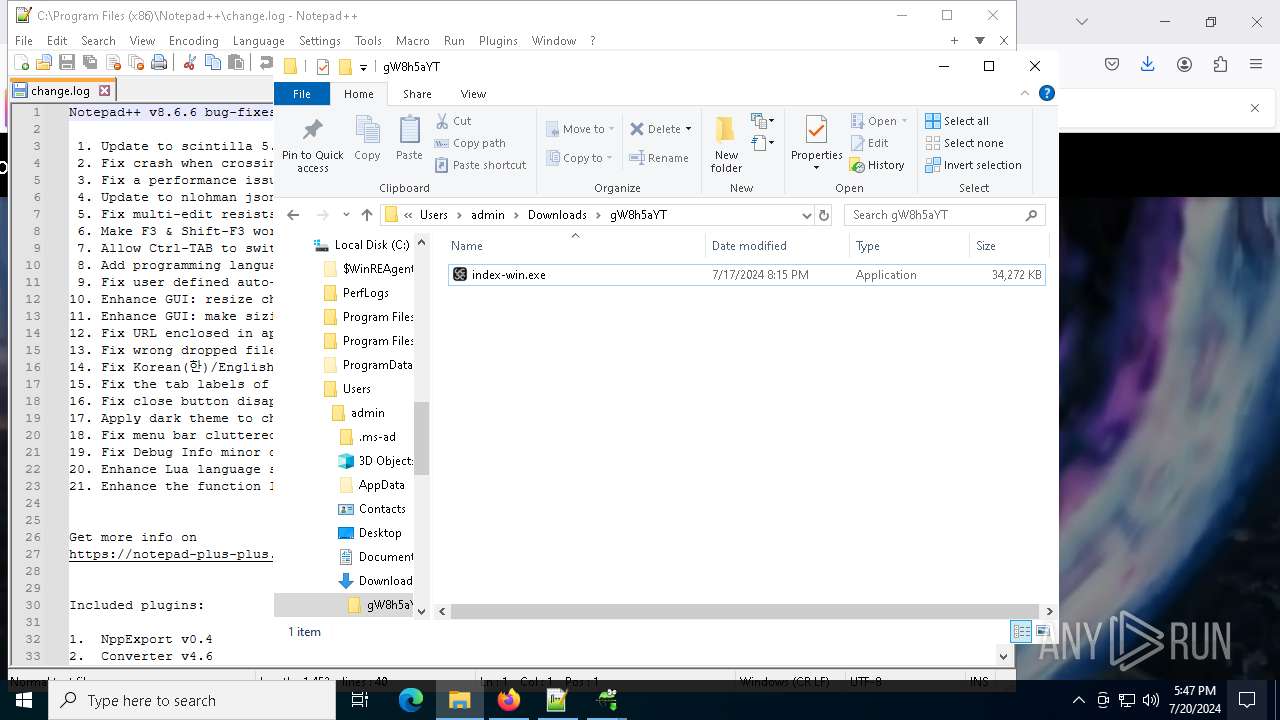Switch to Details view icon in status bar
Screen dimensions: 1280x720
1021,631
